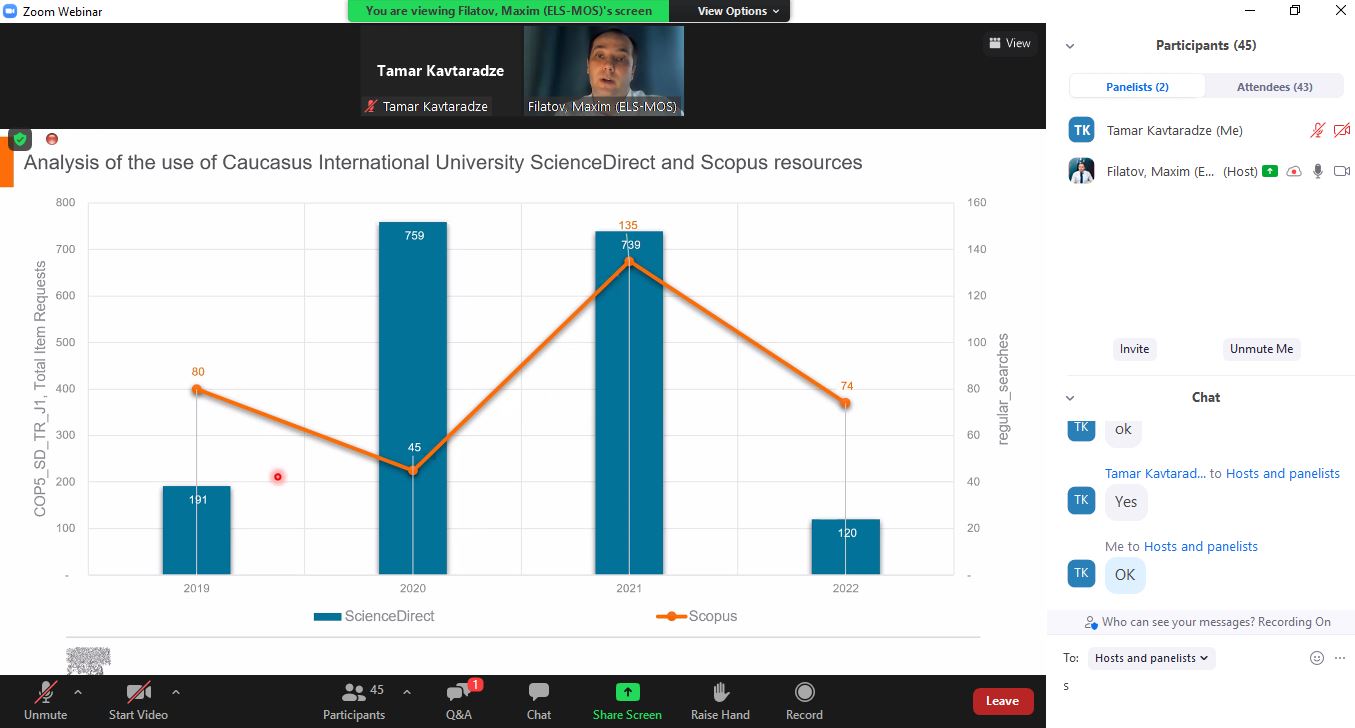Collapse the Chat section chevron
Viewport: 1355px width, 728px height.
pos(1070,398)
